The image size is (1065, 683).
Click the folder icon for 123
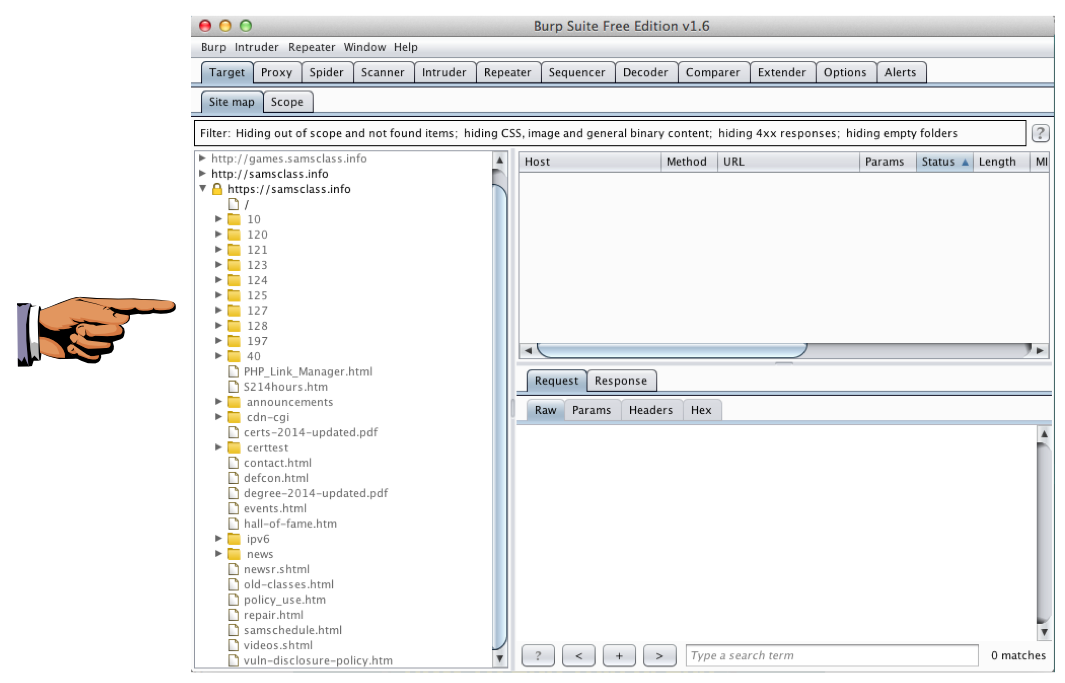pyautogui.click(x=234, y=265)
